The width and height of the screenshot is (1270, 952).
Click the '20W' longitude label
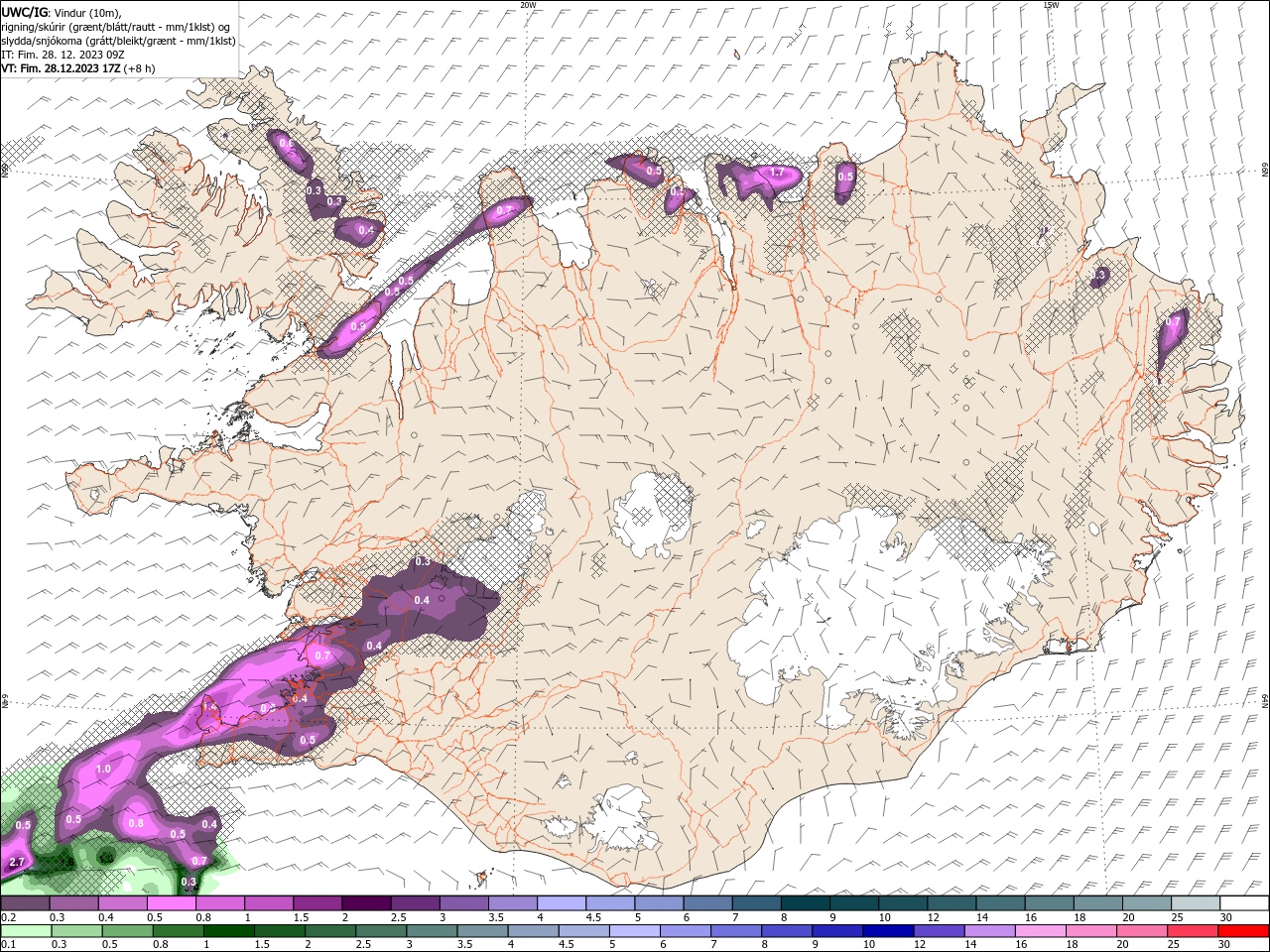pos(528,5)
